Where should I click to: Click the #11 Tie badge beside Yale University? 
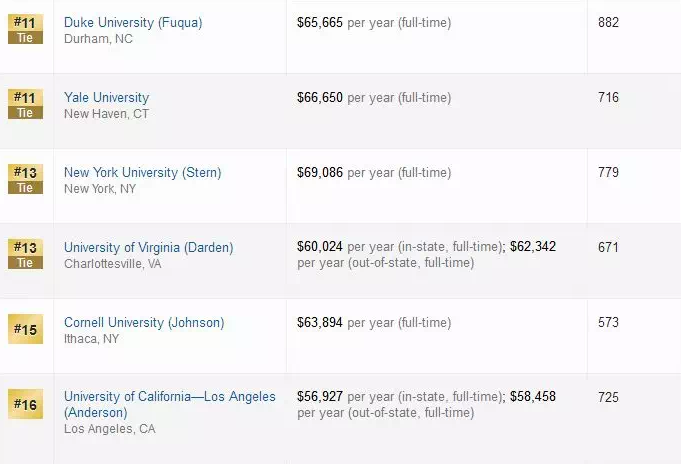[x=25, y=104]
